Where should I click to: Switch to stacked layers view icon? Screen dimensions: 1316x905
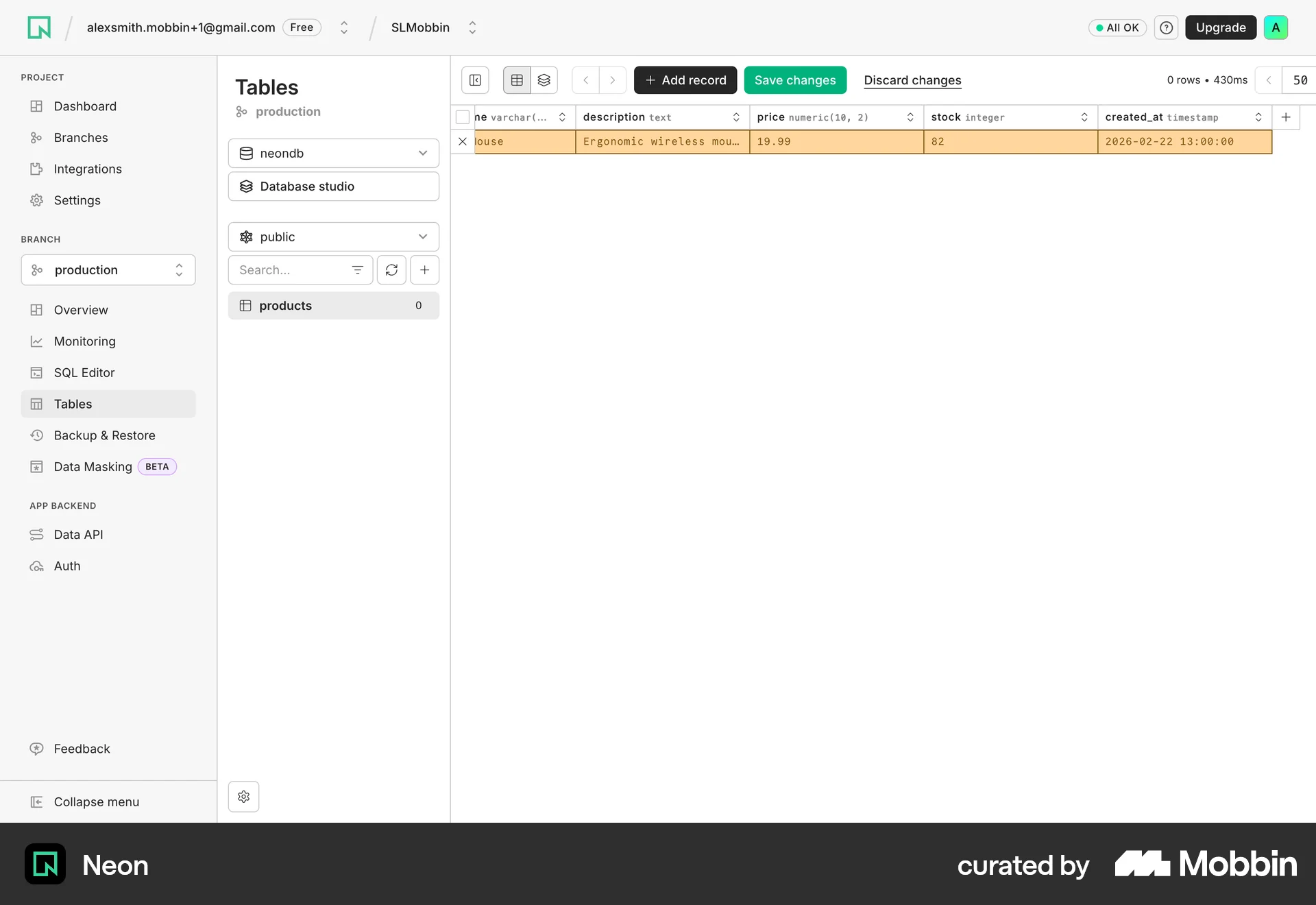(x=544, y=80)
